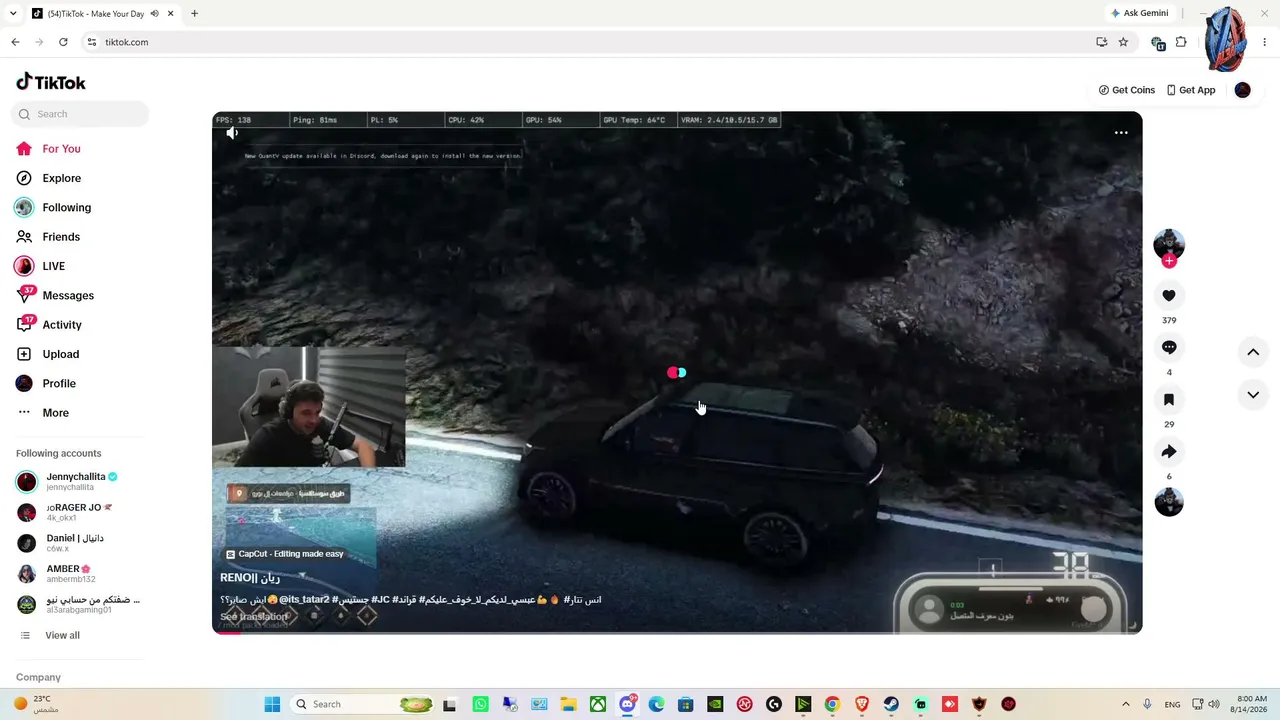Expand the Company footer section
The image size is (1280, 720).
(x=38, y=677)
